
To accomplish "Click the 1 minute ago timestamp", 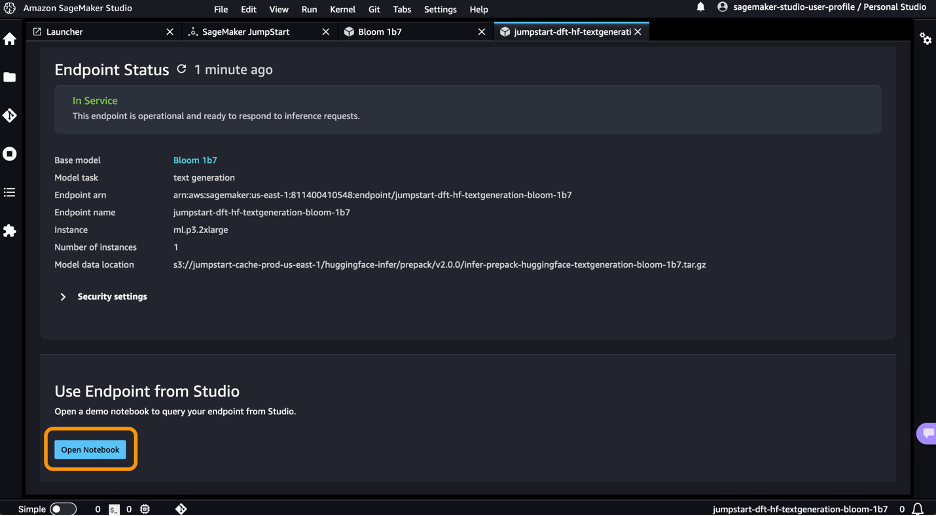I will tap(233, 69).
